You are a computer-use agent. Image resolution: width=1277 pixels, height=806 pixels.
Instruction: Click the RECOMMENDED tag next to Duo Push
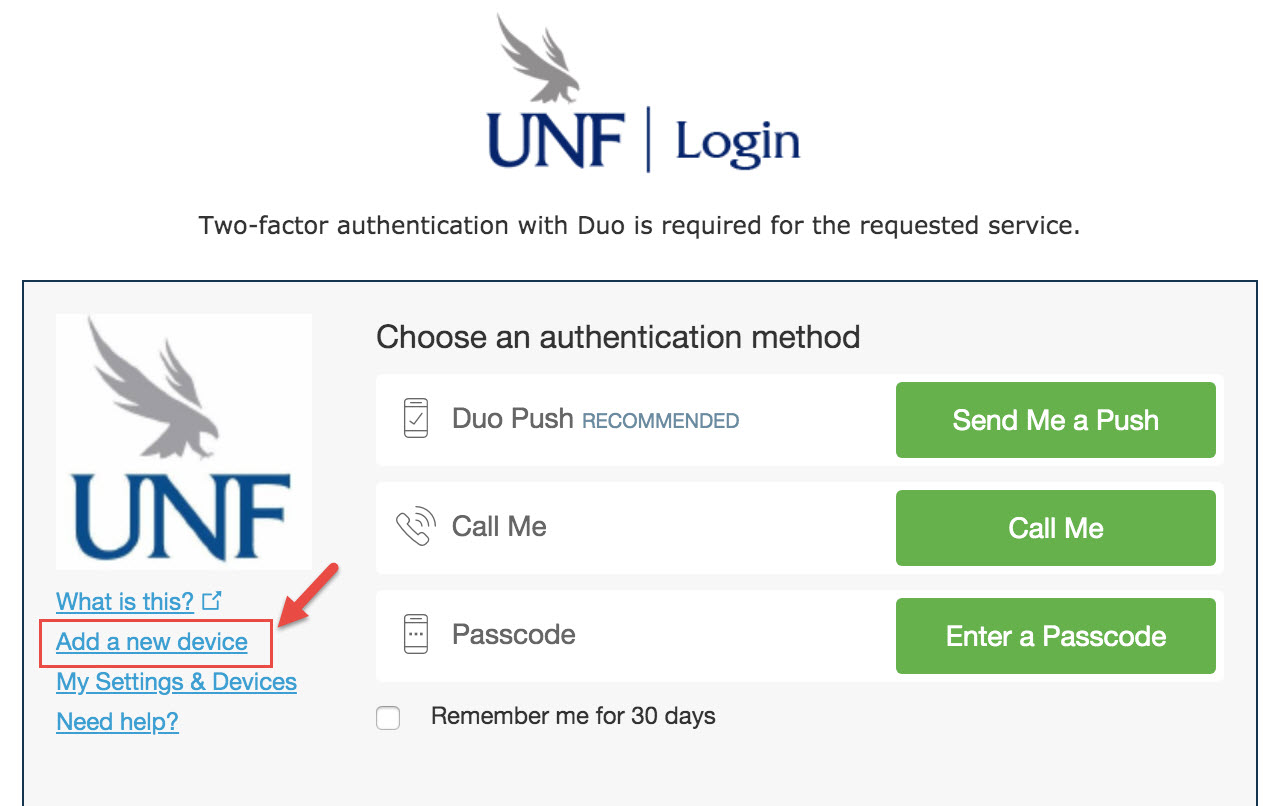(660, 421)
